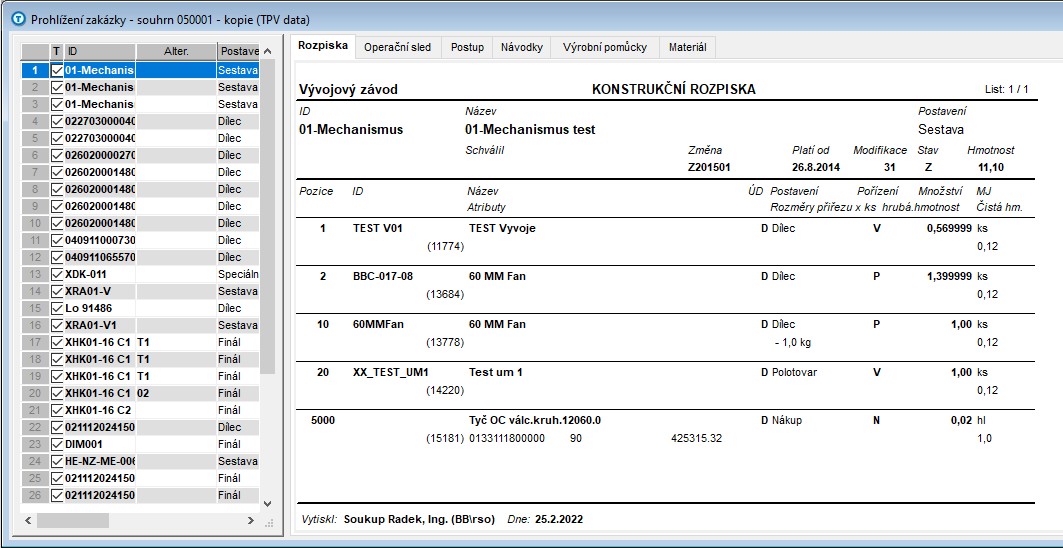
Task: Click TEST Vyvoje name in the report
Action: pos(502,229)
